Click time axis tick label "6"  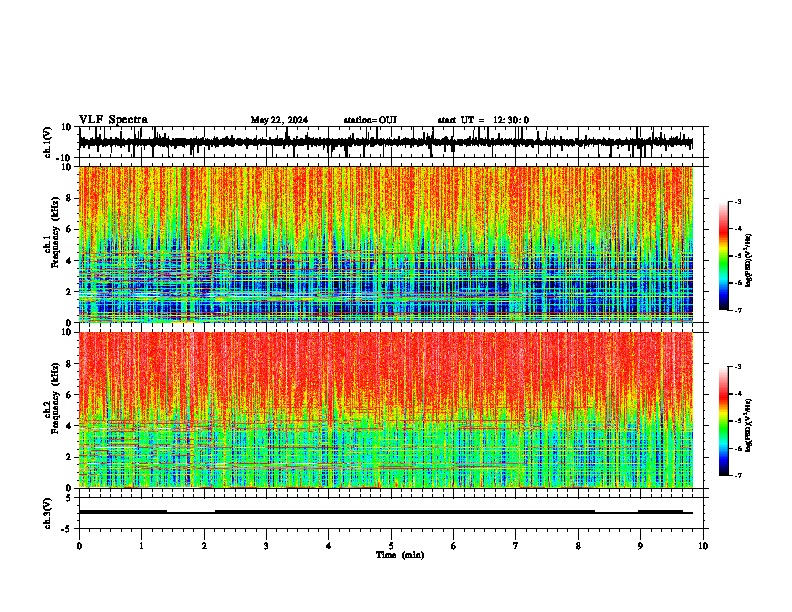[x=454, y=546]
